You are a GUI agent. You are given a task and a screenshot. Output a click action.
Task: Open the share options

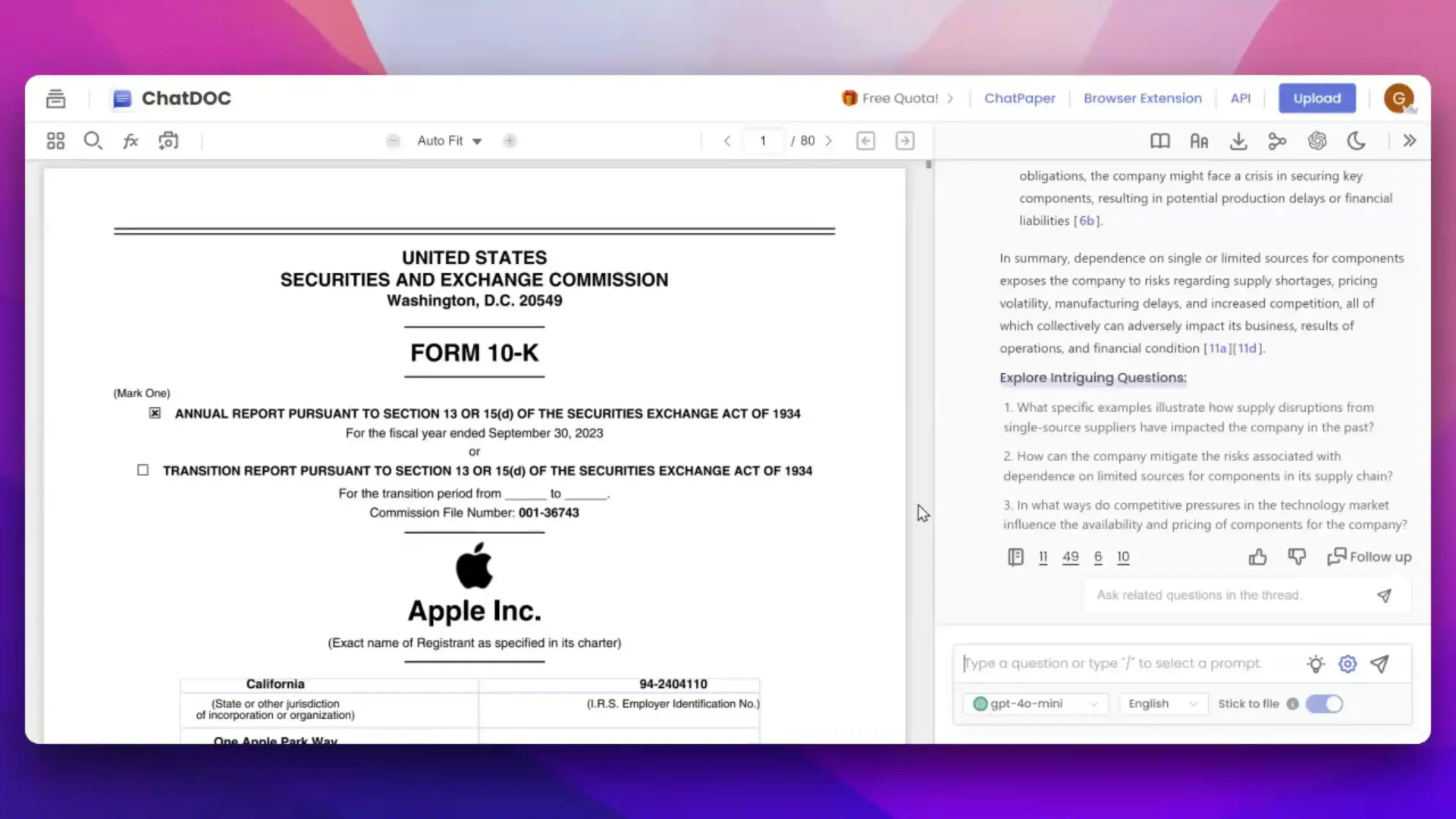click(1277, 140)
